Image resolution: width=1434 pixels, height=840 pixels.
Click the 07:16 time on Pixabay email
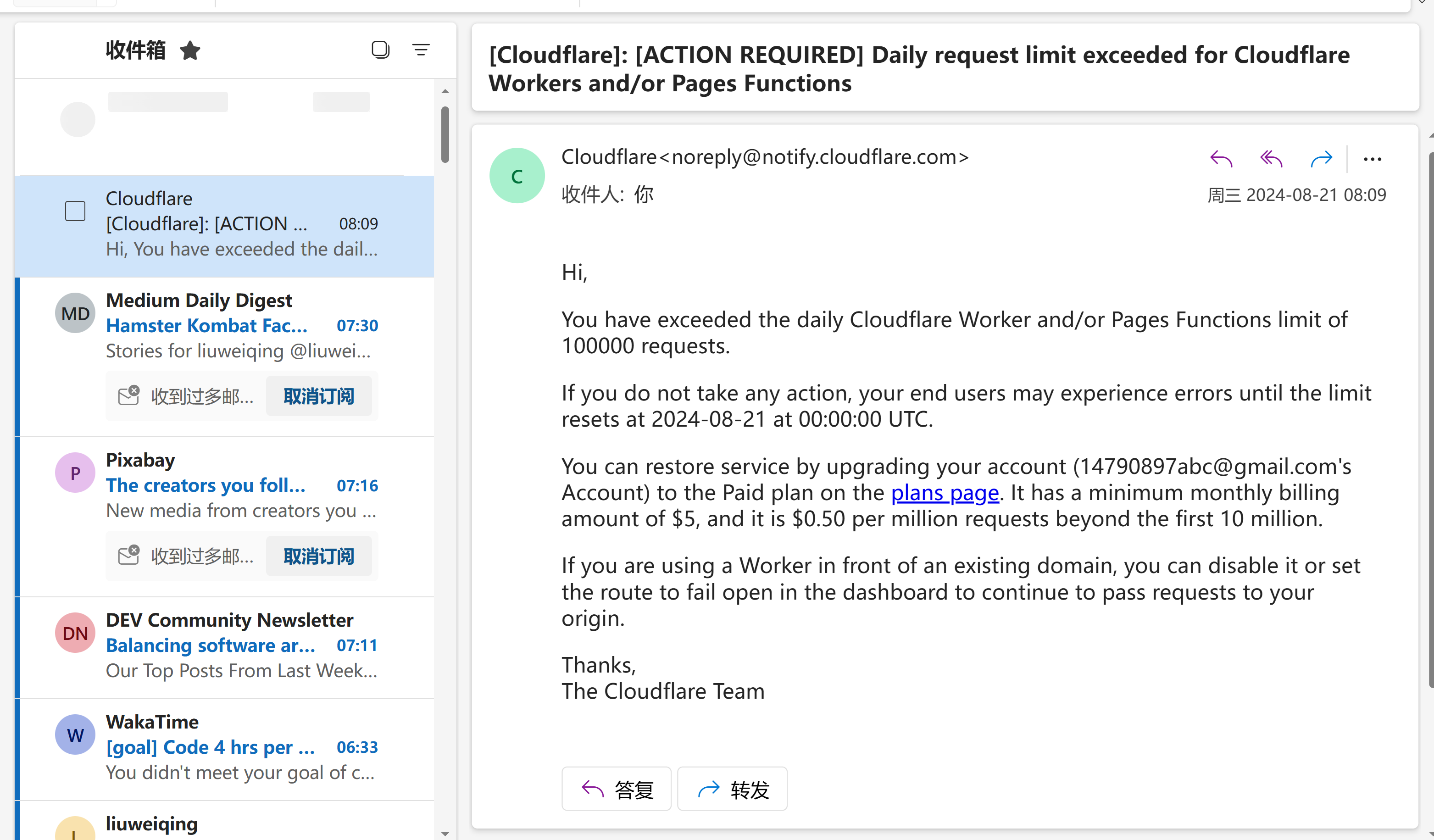357,485
